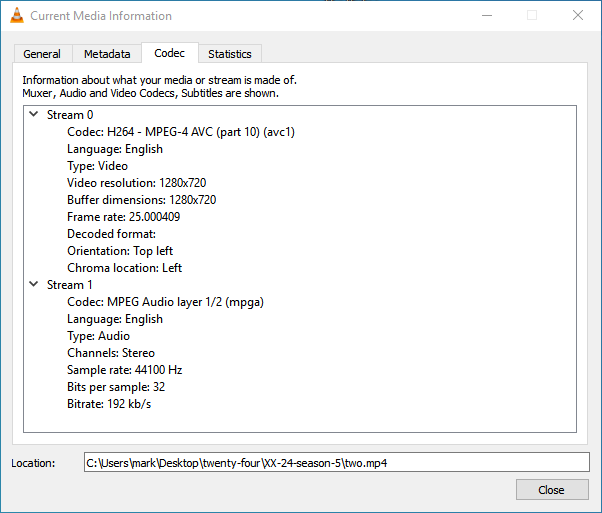Click the VLC cone icon in title bar
This screenshot has width=602, height=513.
[x=17, y=15]
